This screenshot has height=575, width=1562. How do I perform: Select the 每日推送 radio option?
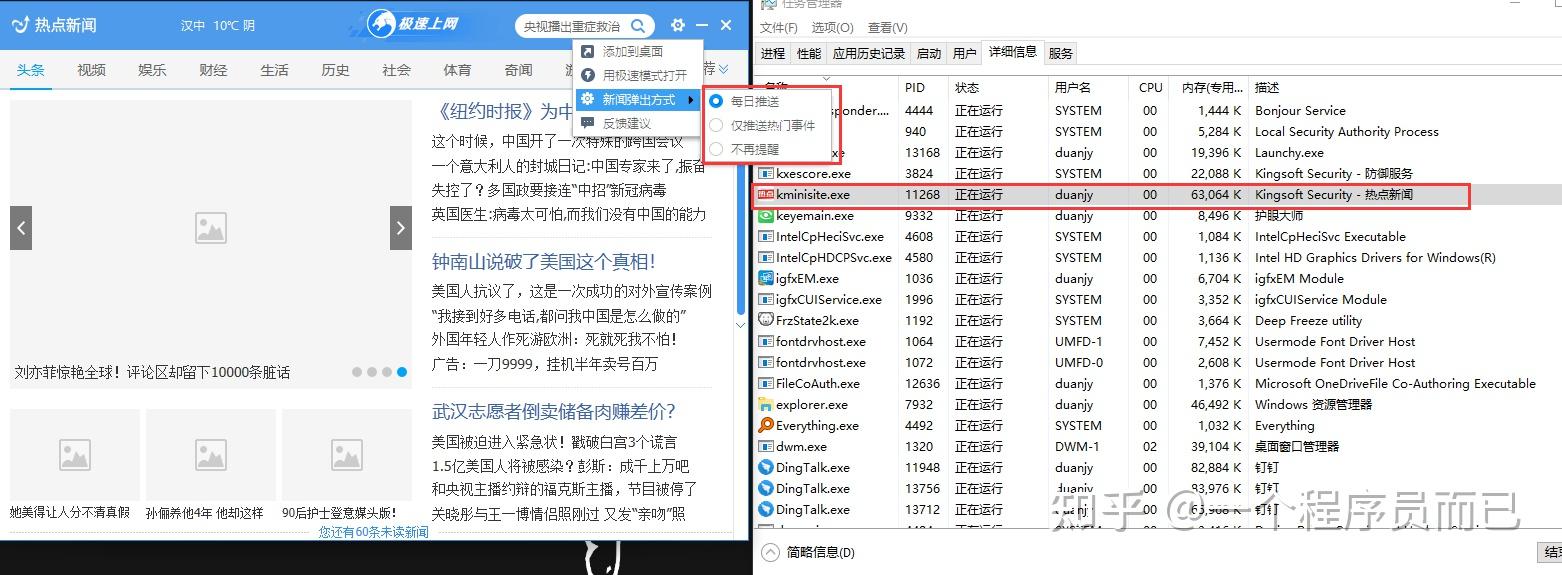tap(715, 101)
